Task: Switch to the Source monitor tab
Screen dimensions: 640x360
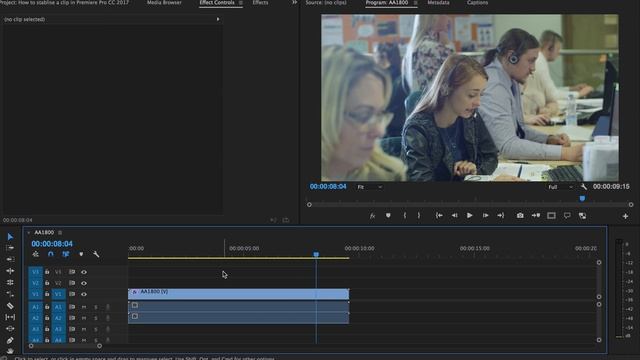Action: [x=326, y=2]
